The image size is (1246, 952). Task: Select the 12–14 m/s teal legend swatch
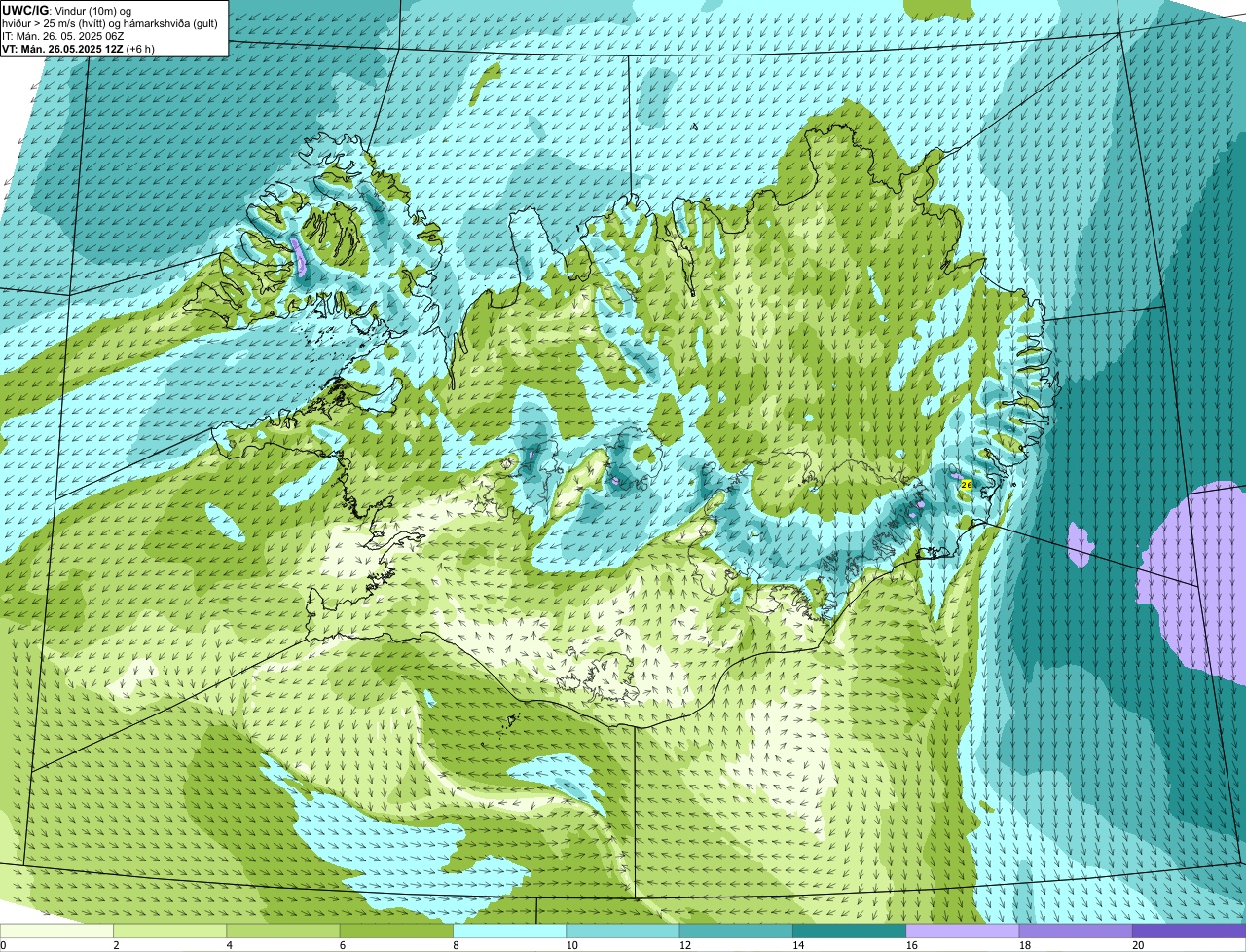(x=737, y=931)
